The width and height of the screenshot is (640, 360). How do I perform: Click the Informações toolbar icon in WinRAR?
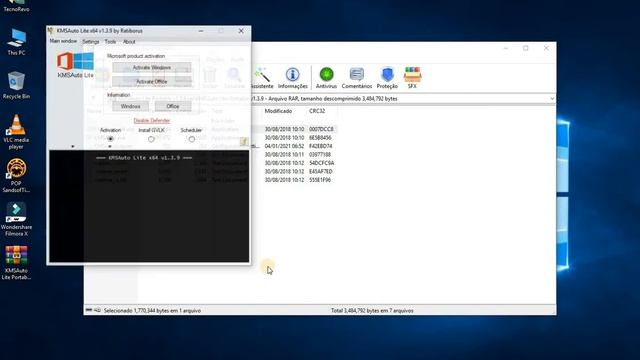point(292,78)
